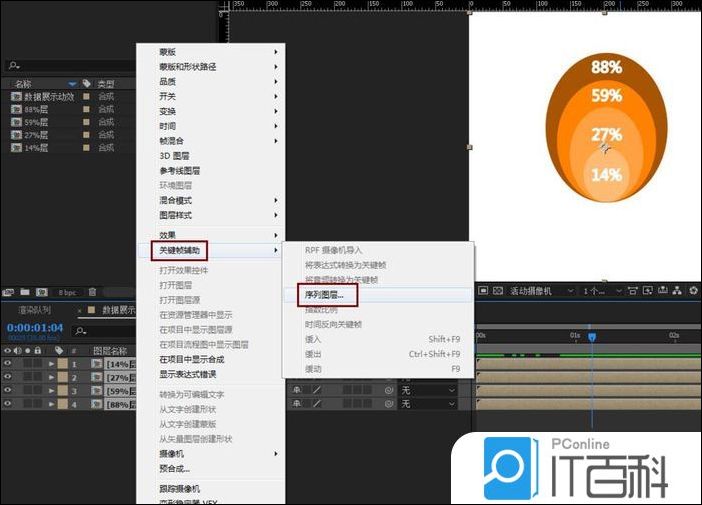
Task: Click the timeline button icon in viewer toolbar
Action: 663,291
